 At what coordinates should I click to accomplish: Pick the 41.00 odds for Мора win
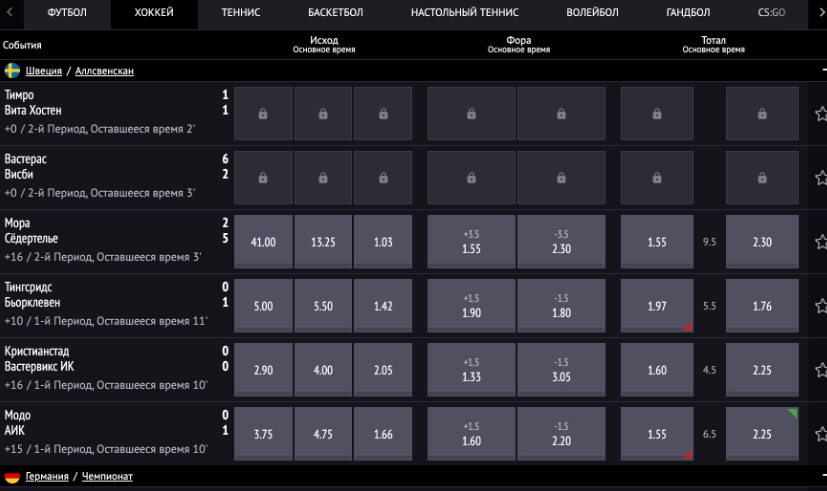263,242
